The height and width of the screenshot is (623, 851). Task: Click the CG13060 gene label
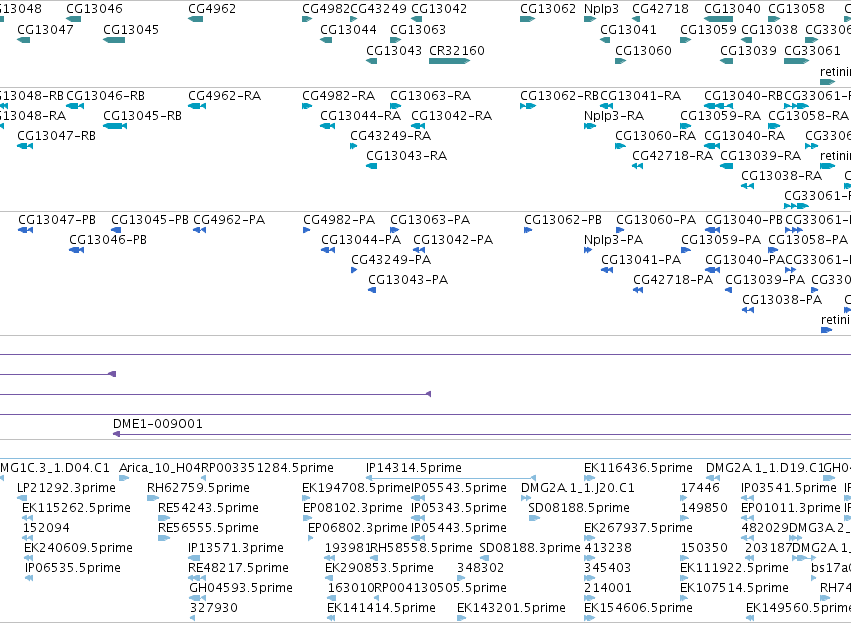(x=643, y=50)
